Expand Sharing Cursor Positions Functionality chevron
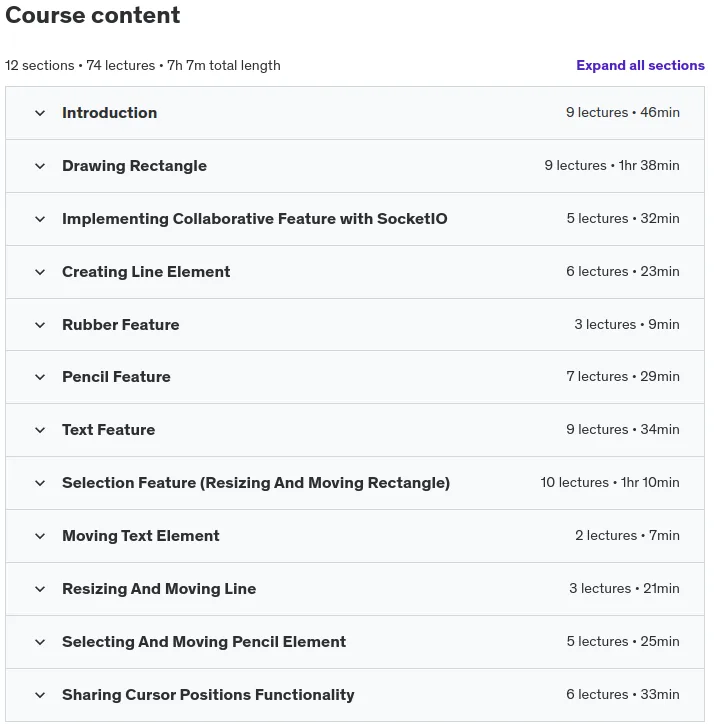The height and width of the screenshot is (724, 714). coord(40,695)
